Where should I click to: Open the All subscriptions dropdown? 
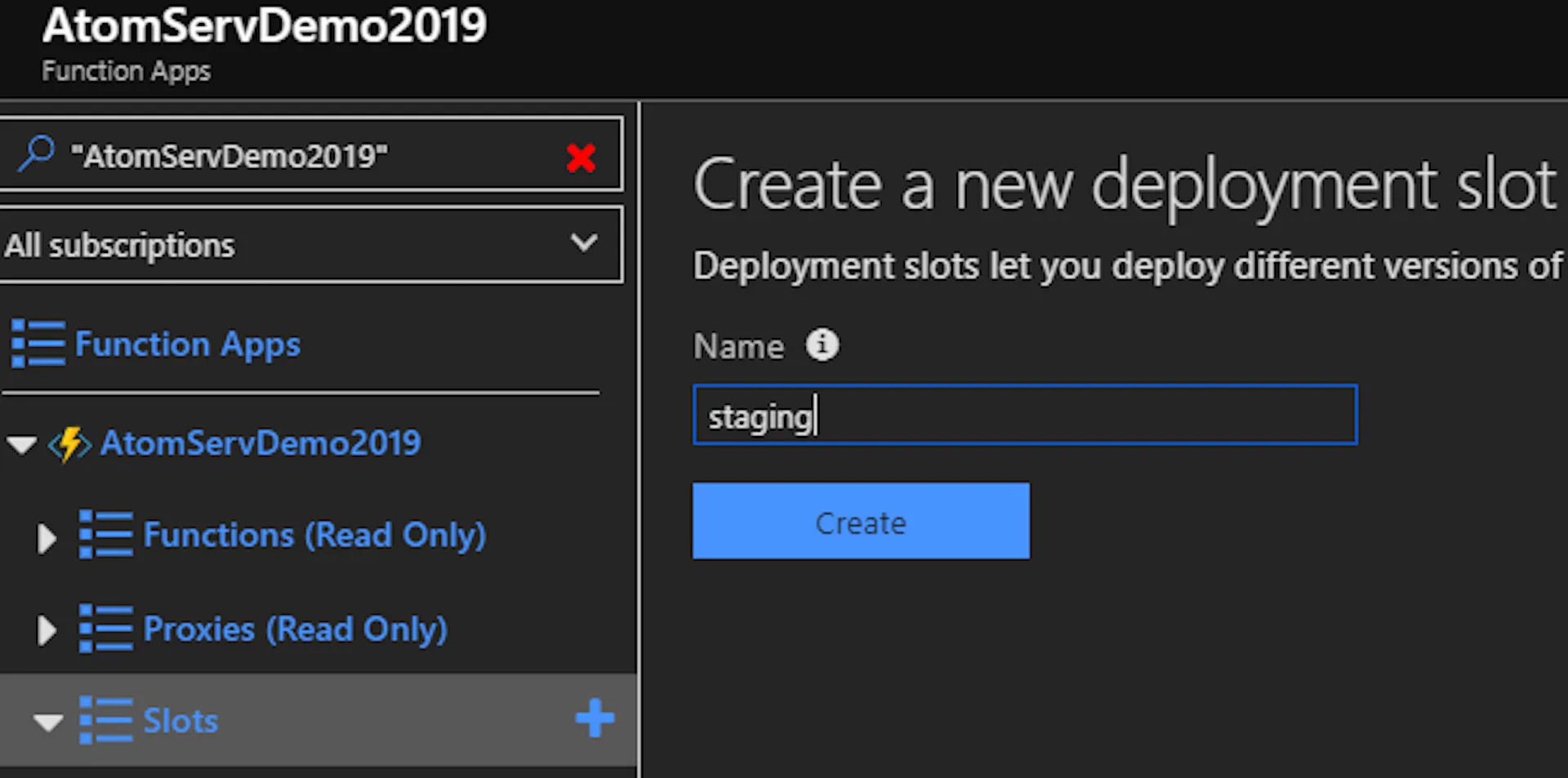coord(311,245)
